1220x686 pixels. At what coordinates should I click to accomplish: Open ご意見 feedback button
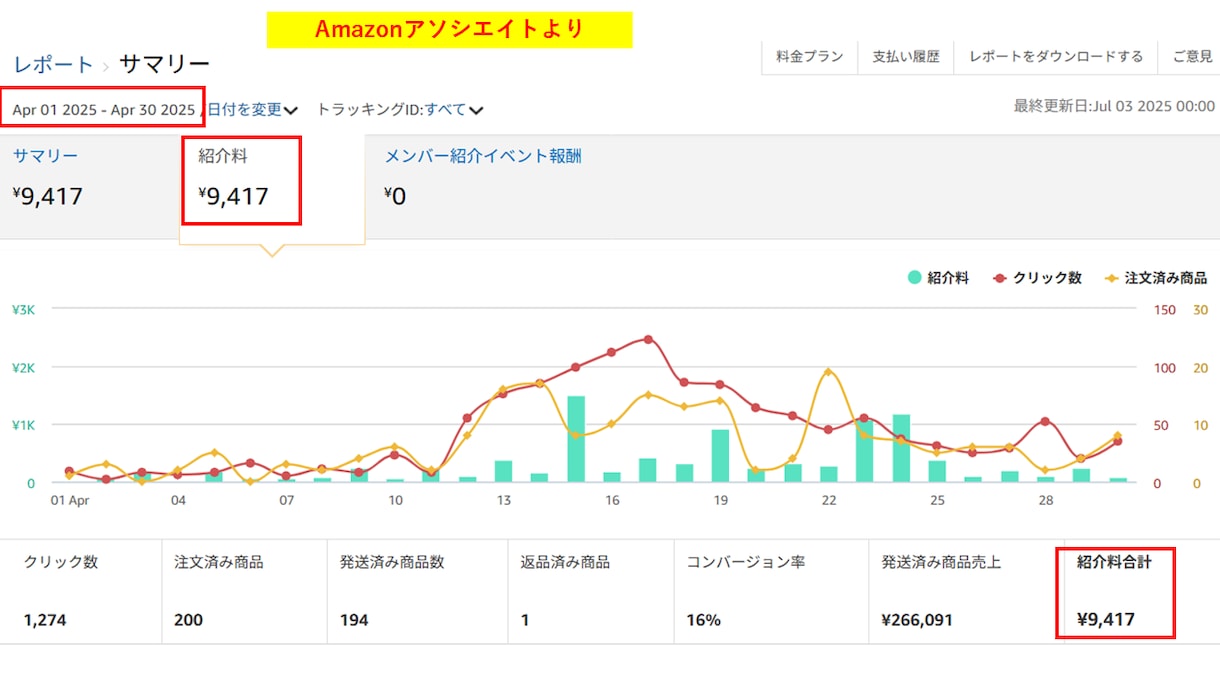click(x=1191, y=57)
